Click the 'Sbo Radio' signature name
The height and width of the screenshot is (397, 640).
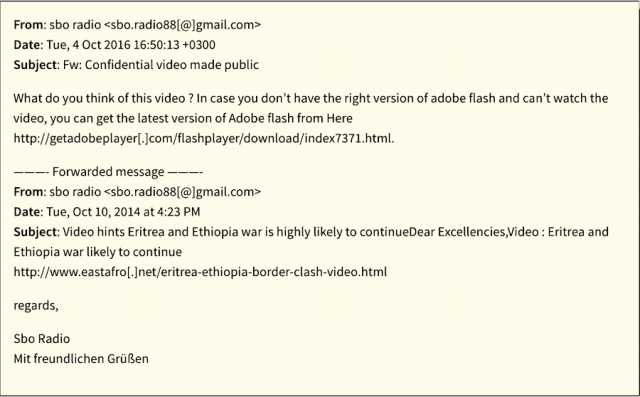click(x=42, y=339)
